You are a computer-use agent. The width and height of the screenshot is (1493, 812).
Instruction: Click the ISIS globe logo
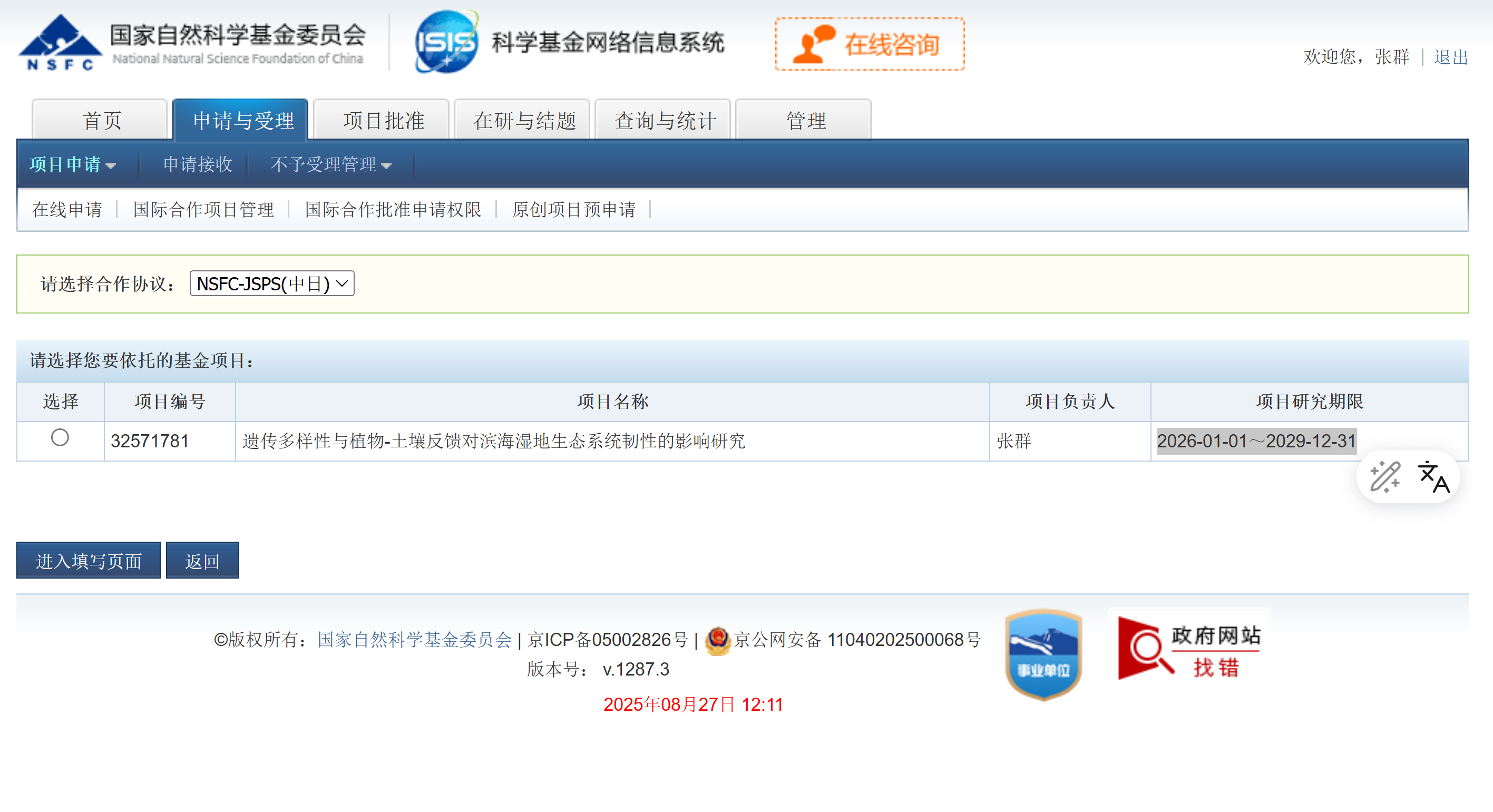click(x=446, y=42)
